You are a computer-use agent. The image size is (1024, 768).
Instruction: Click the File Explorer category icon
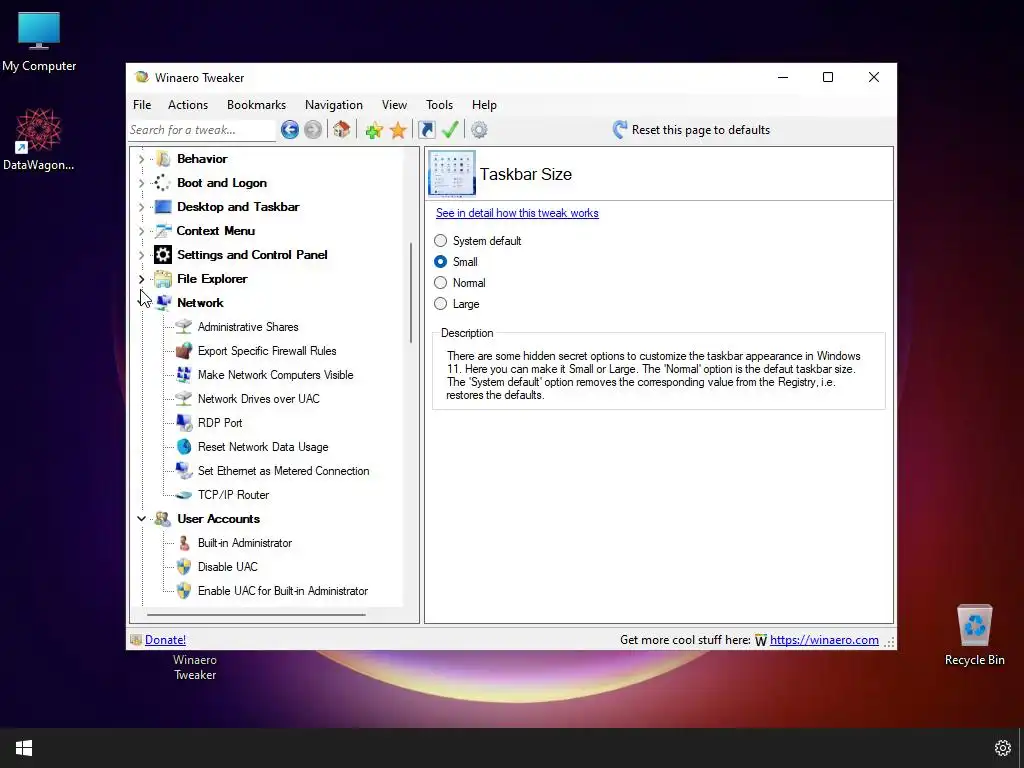(x=163, y=279)
